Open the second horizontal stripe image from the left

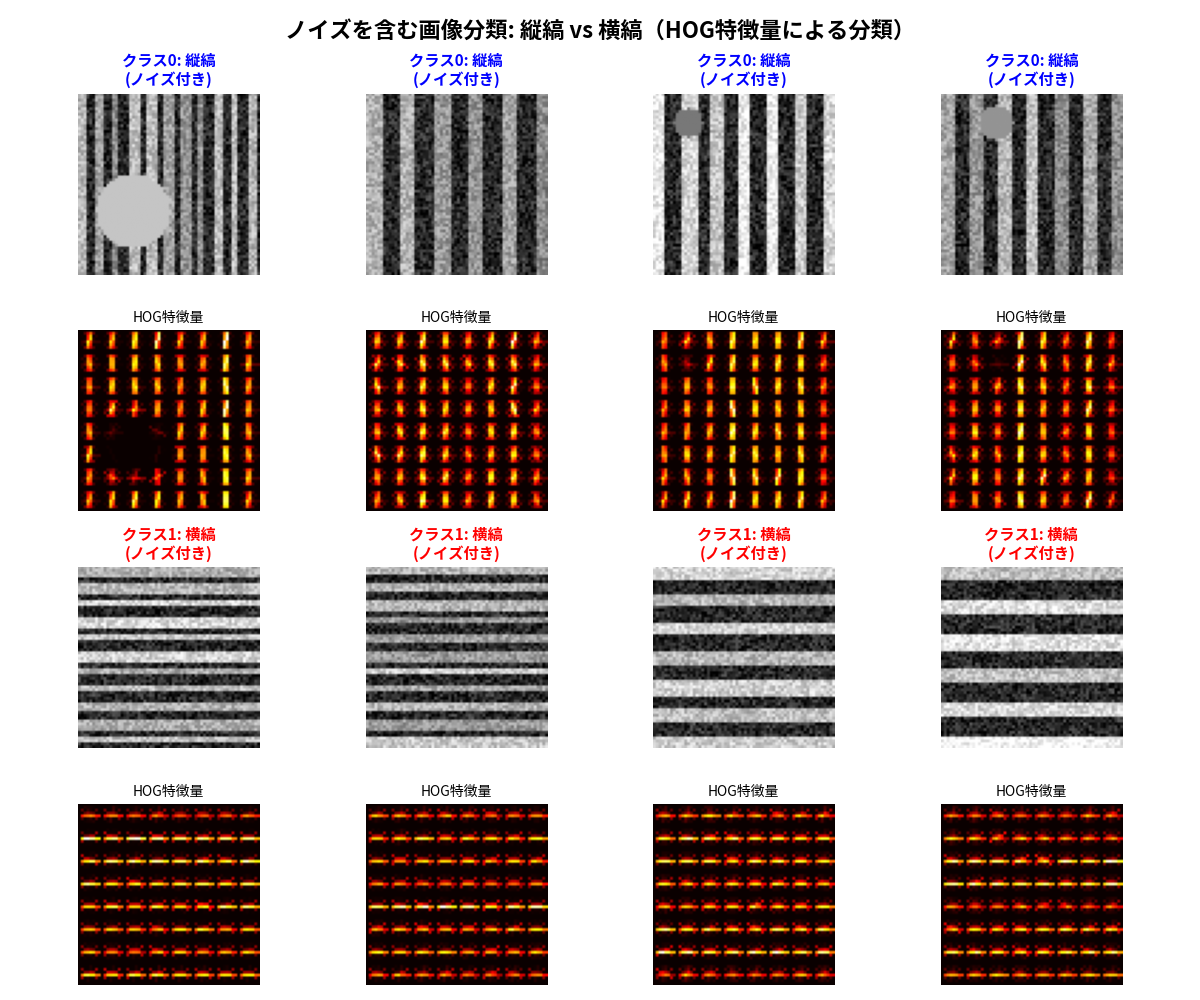pos(456,657)
